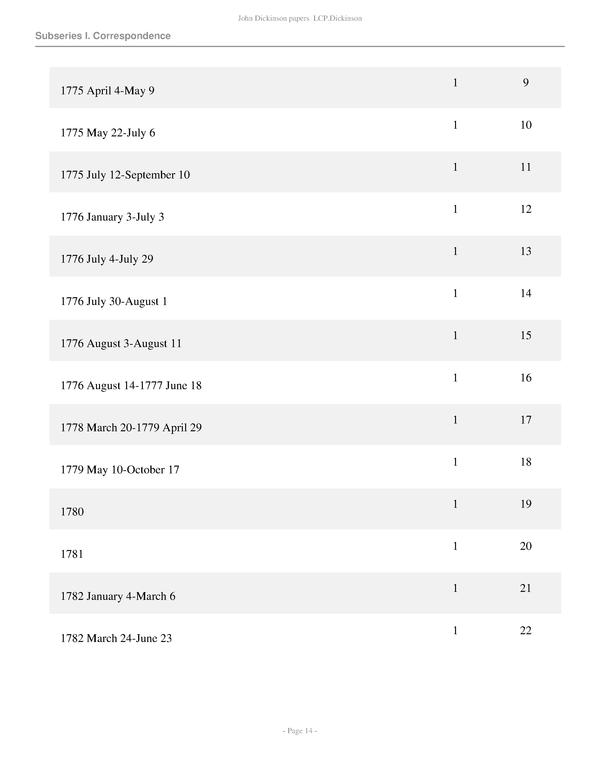
Task: Click the "Subseries I. Correspondence" heading
Action: click(x=102, y=36)
